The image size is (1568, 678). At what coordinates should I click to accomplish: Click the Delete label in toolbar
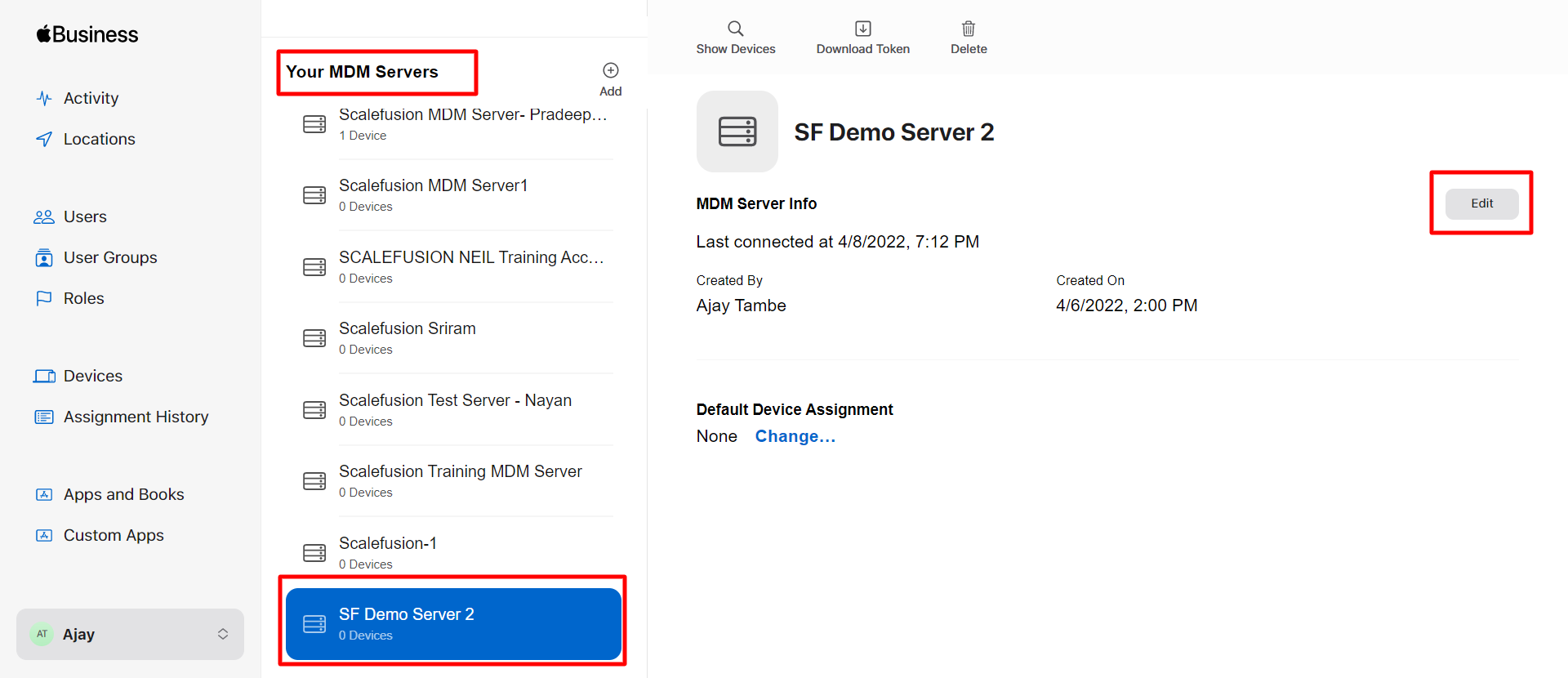tap(969, 49)
